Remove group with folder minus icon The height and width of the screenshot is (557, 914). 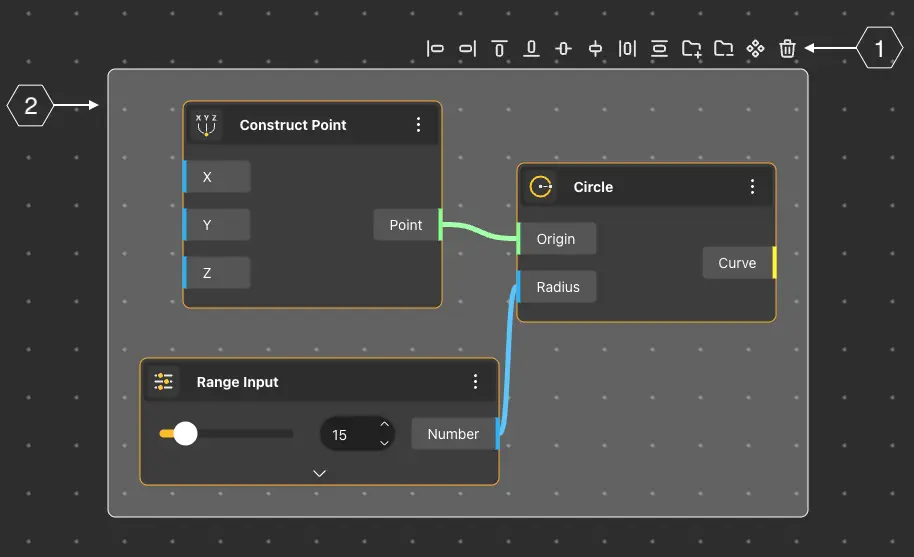click(723, 48)
